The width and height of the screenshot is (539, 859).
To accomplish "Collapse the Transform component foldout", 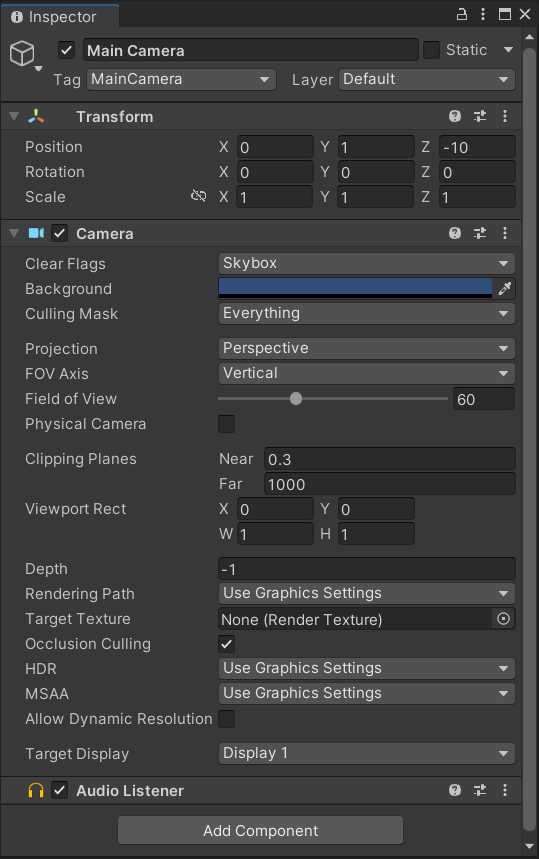I will pyautogui.click(x=14, y=116).
